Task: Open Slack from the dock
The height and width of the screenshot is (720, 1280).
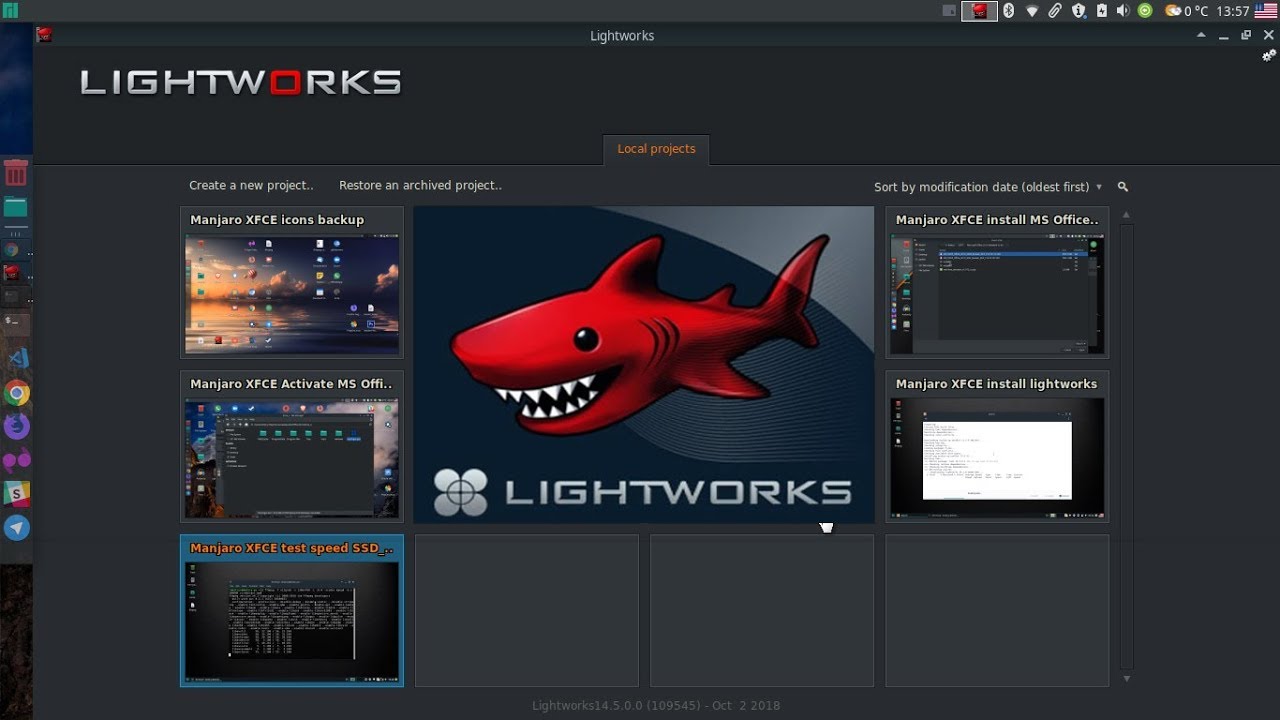Action: [16, 493]
